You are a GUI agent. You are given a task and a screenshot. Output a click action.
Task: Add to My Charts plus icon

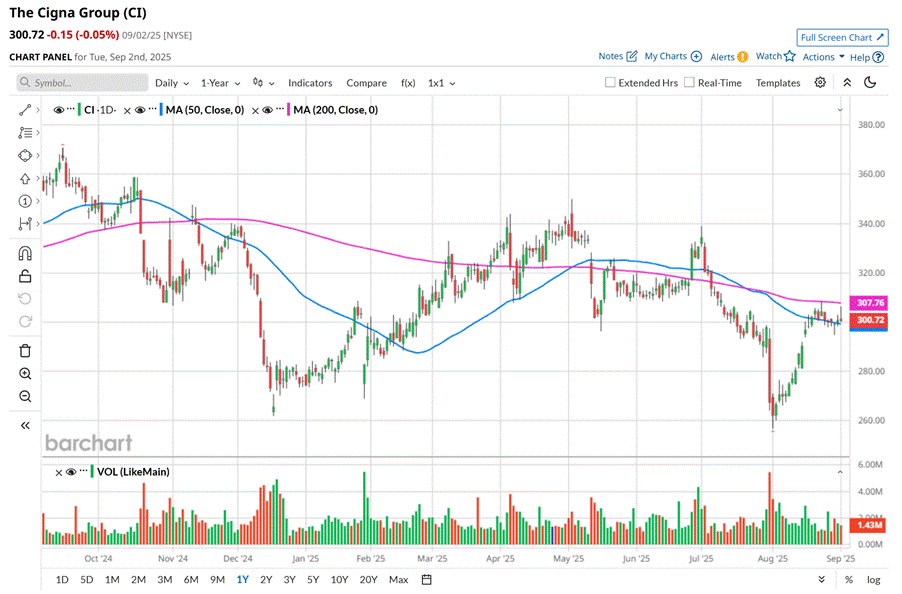pos(696,56)
